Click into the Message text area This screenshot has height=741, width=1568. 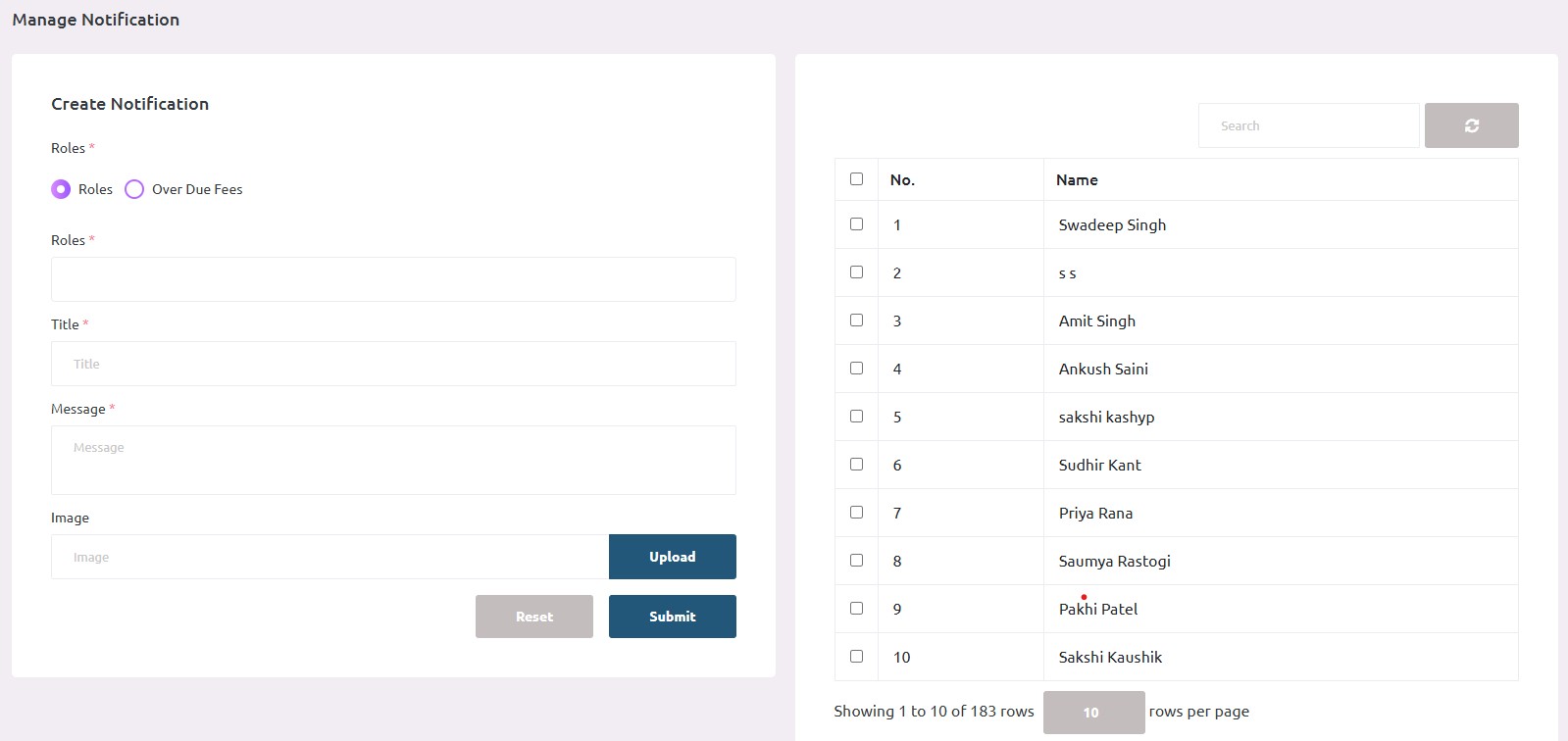click(x=393, y=460)
